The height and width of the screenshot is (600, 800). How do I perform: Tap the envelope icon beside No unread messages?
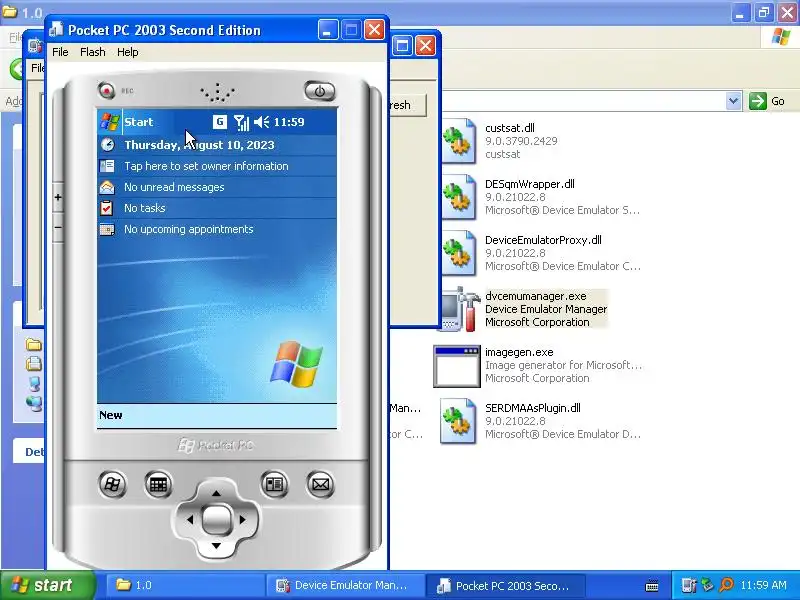(107, 187)
